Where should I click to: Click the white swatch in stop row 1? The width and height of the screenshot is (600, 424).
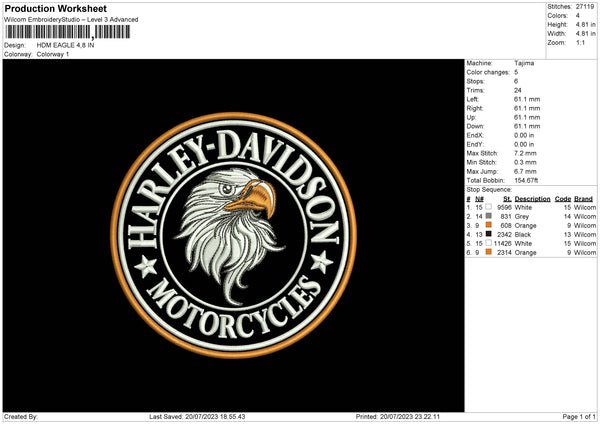click(x=489, y=207)
